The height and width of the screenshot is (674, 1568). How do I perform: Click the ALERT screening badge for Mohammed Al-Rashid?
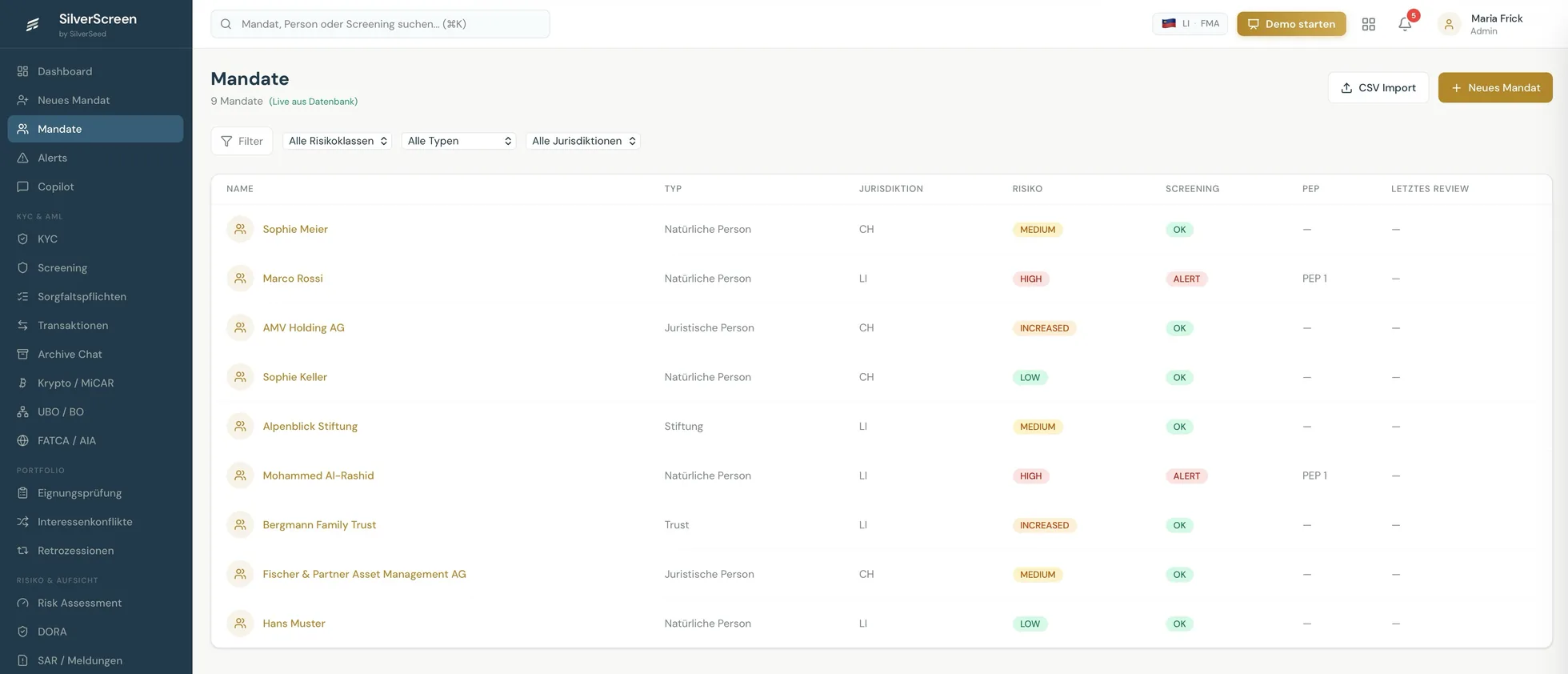point(1186,475)
